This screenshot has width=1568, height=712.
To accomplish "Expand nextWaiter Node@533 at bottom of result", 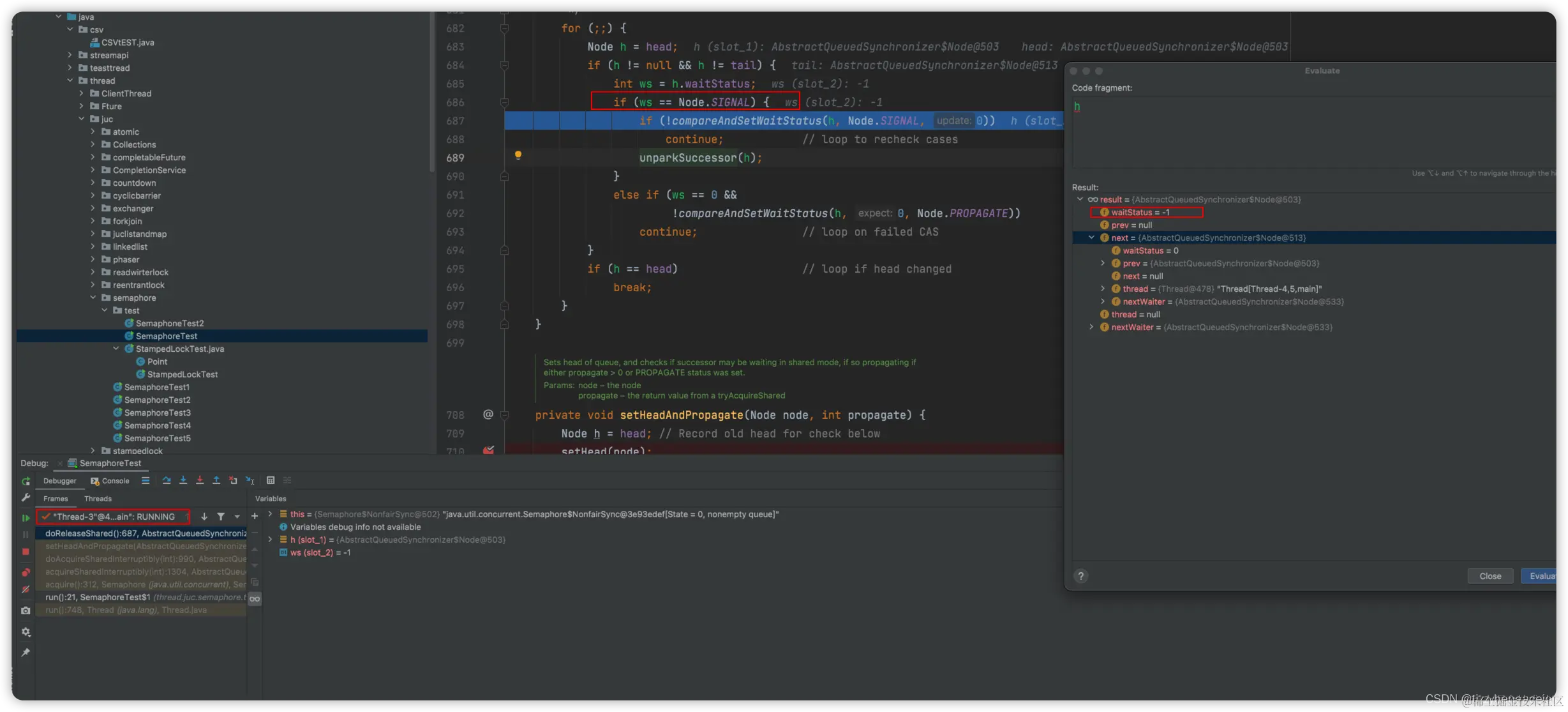I will click(1091, 327).
